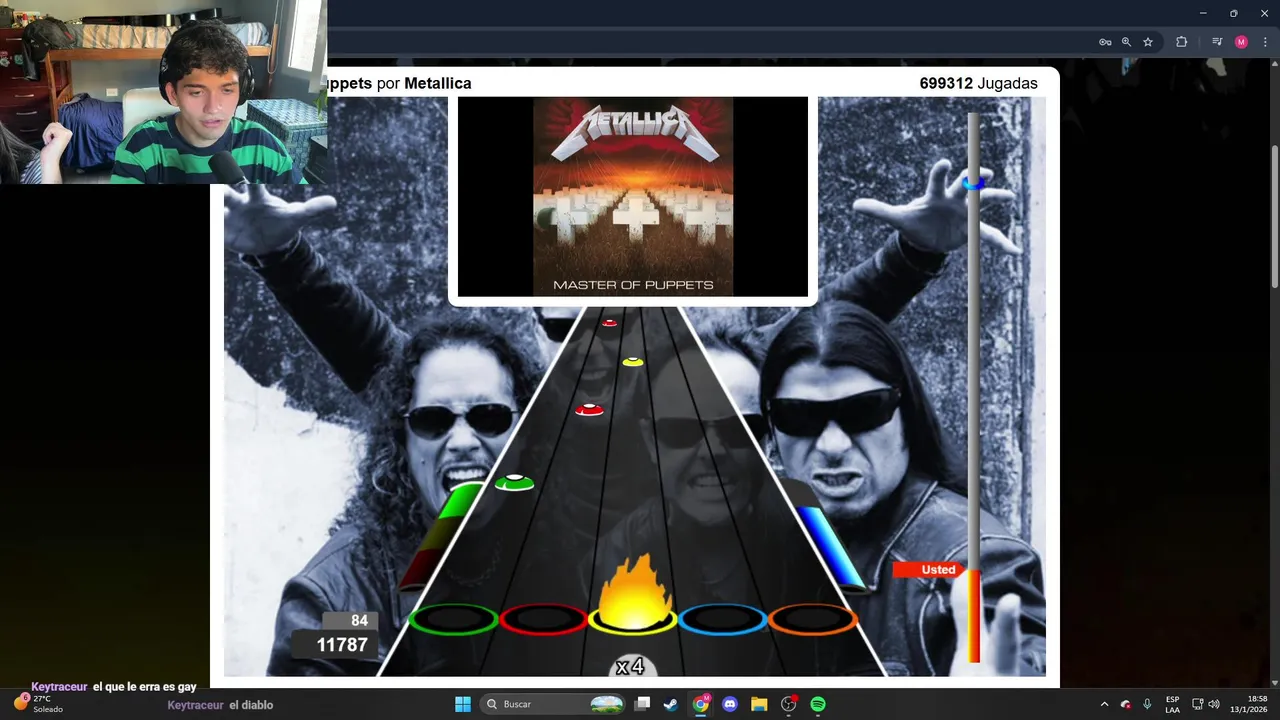Click the browser vertical scrollbar
1280x720 pixels.
1274,218
